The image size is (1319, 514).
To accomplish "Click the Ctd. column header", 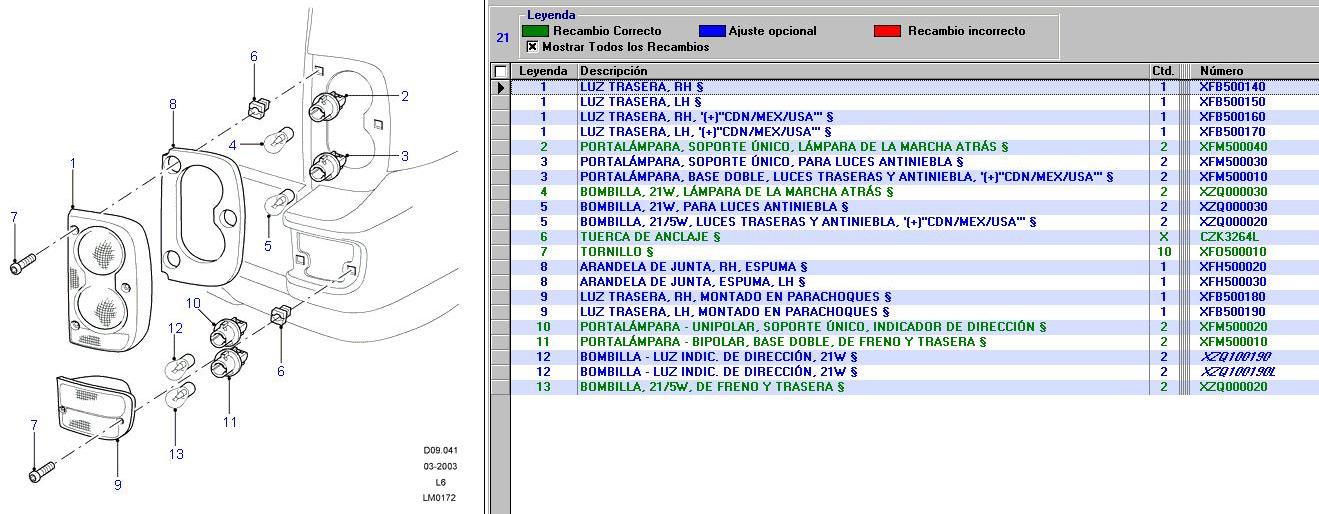I will 1162,71.
